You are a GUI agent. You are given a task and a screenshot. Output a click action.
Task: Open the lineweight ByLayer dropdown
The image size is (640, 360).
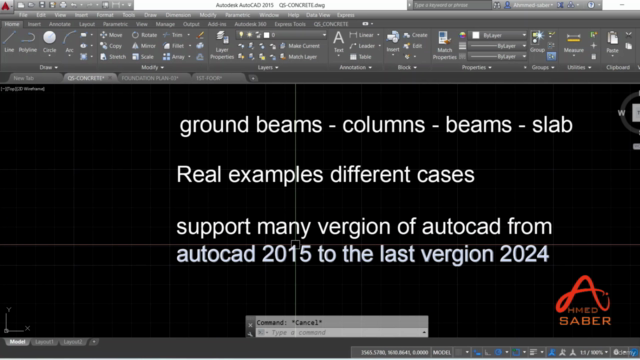coord(498,46)
